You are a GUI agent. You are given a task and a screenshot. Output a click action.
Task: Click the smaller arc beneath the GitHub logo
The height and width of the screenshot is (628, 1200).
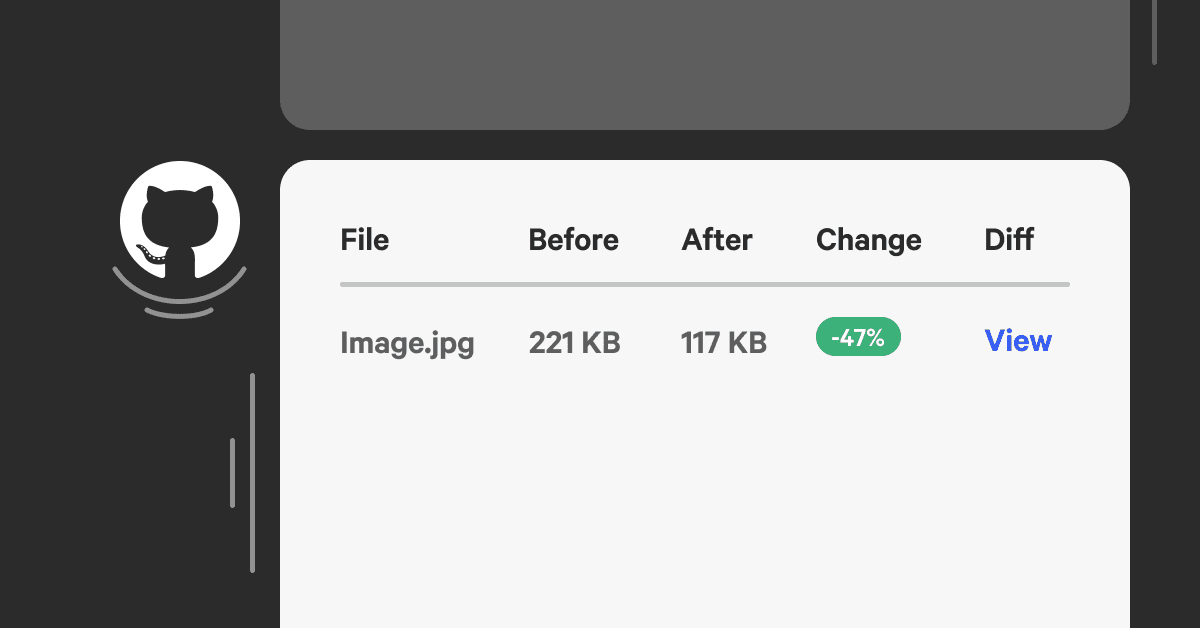(179, 314)
